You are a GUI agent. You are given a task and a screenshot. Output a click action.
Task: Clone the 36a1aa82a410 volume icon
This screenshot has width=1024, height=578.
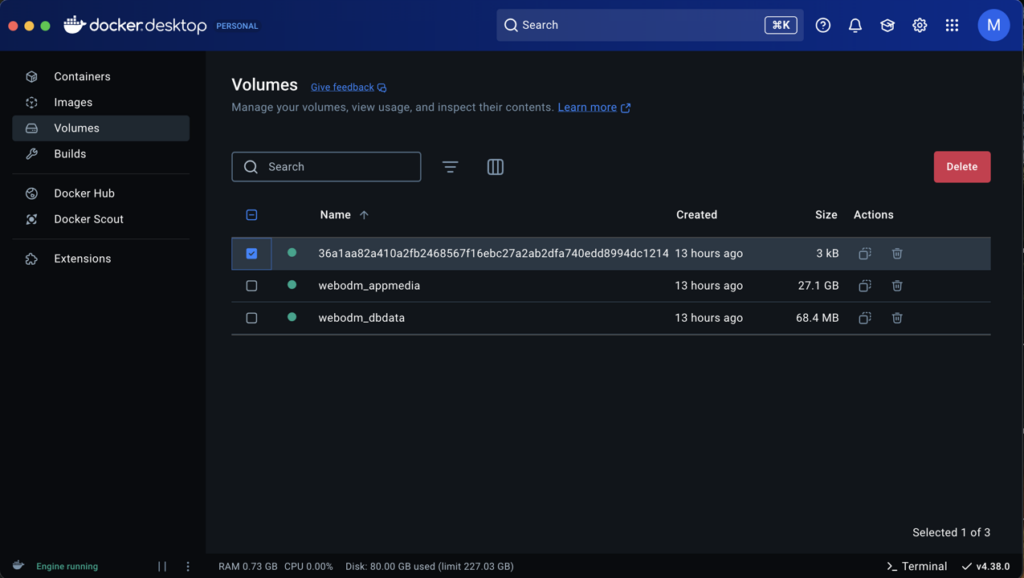click(865, 253)
